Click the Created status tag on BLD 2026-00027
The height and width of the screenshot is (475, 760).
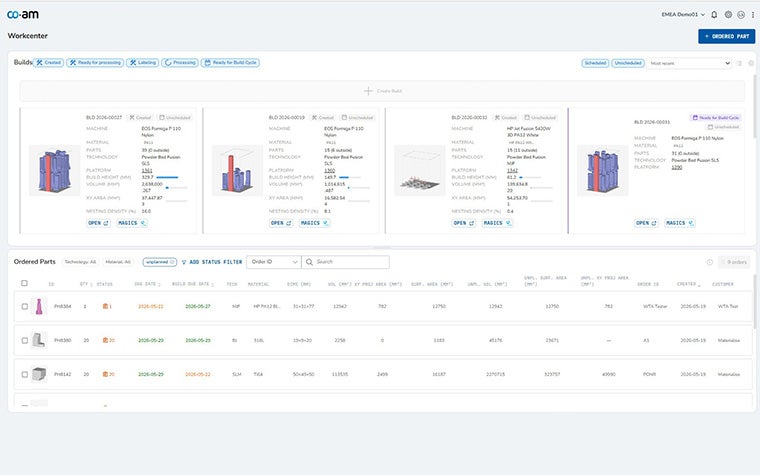(x=141, y=117)
